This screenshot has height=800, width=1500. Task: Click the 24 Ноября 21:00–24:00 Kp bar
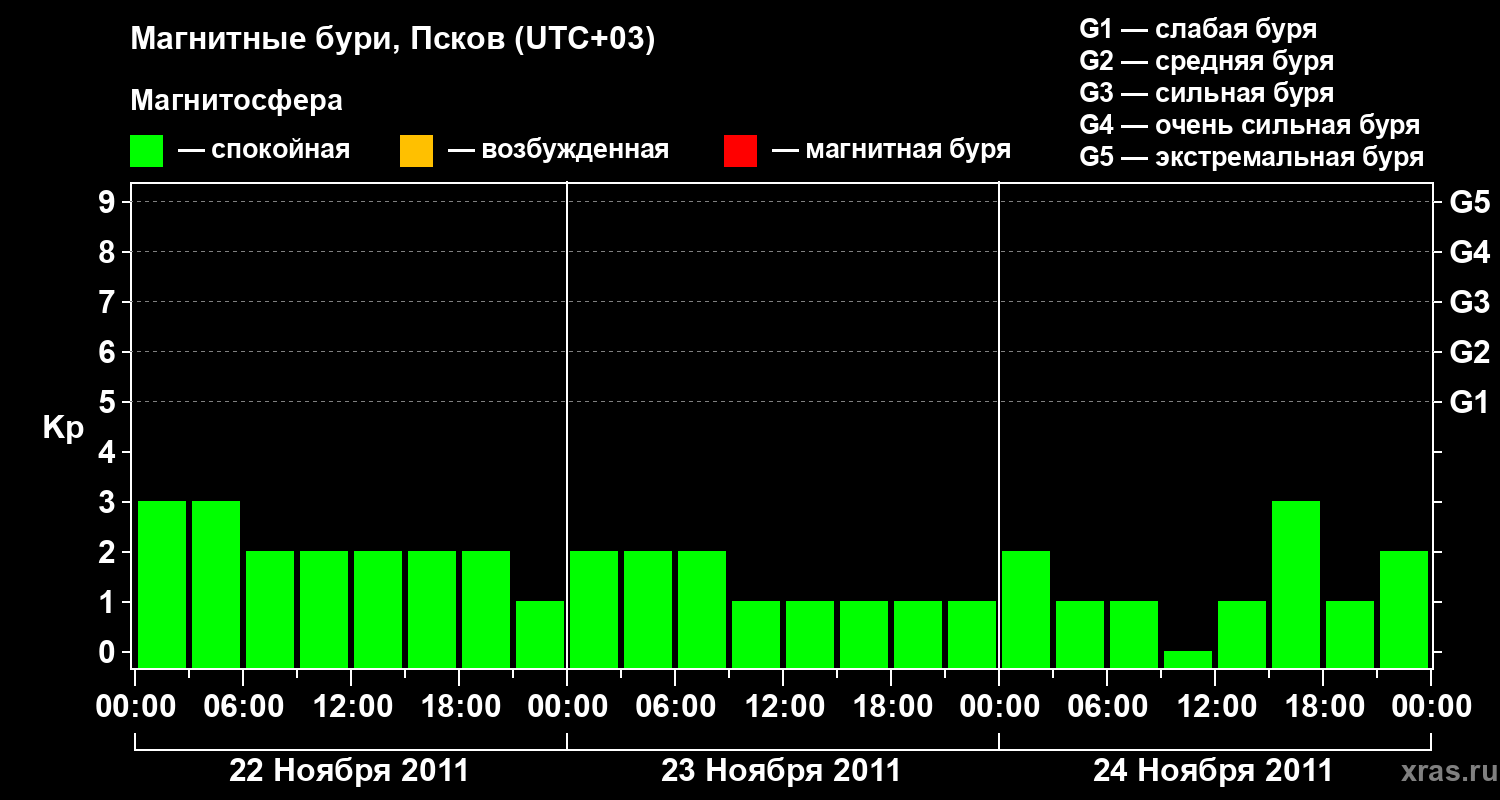click(1404, 609)
